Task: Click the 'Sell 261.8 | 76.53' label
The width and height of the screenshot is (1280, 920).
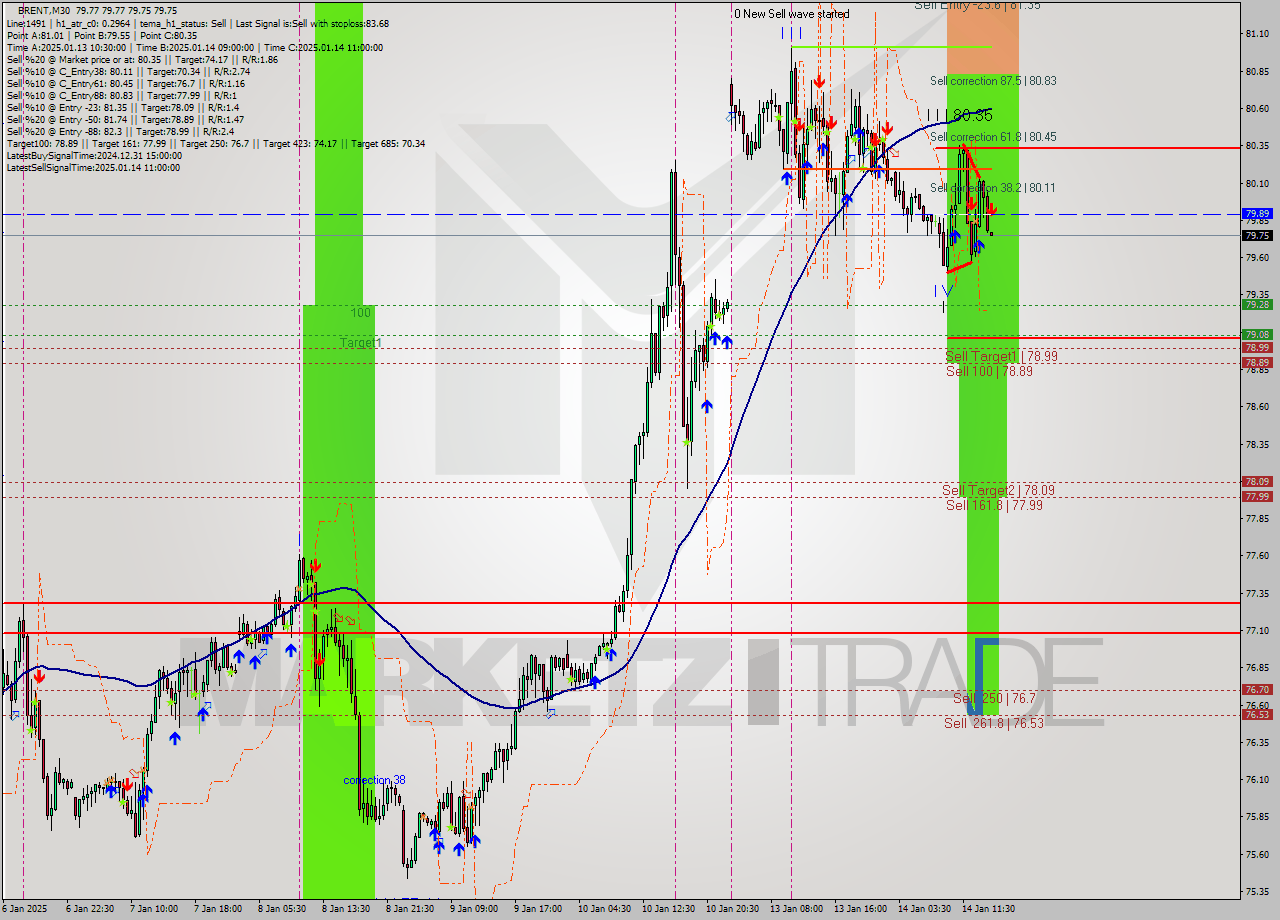Action: pos(994,723)
